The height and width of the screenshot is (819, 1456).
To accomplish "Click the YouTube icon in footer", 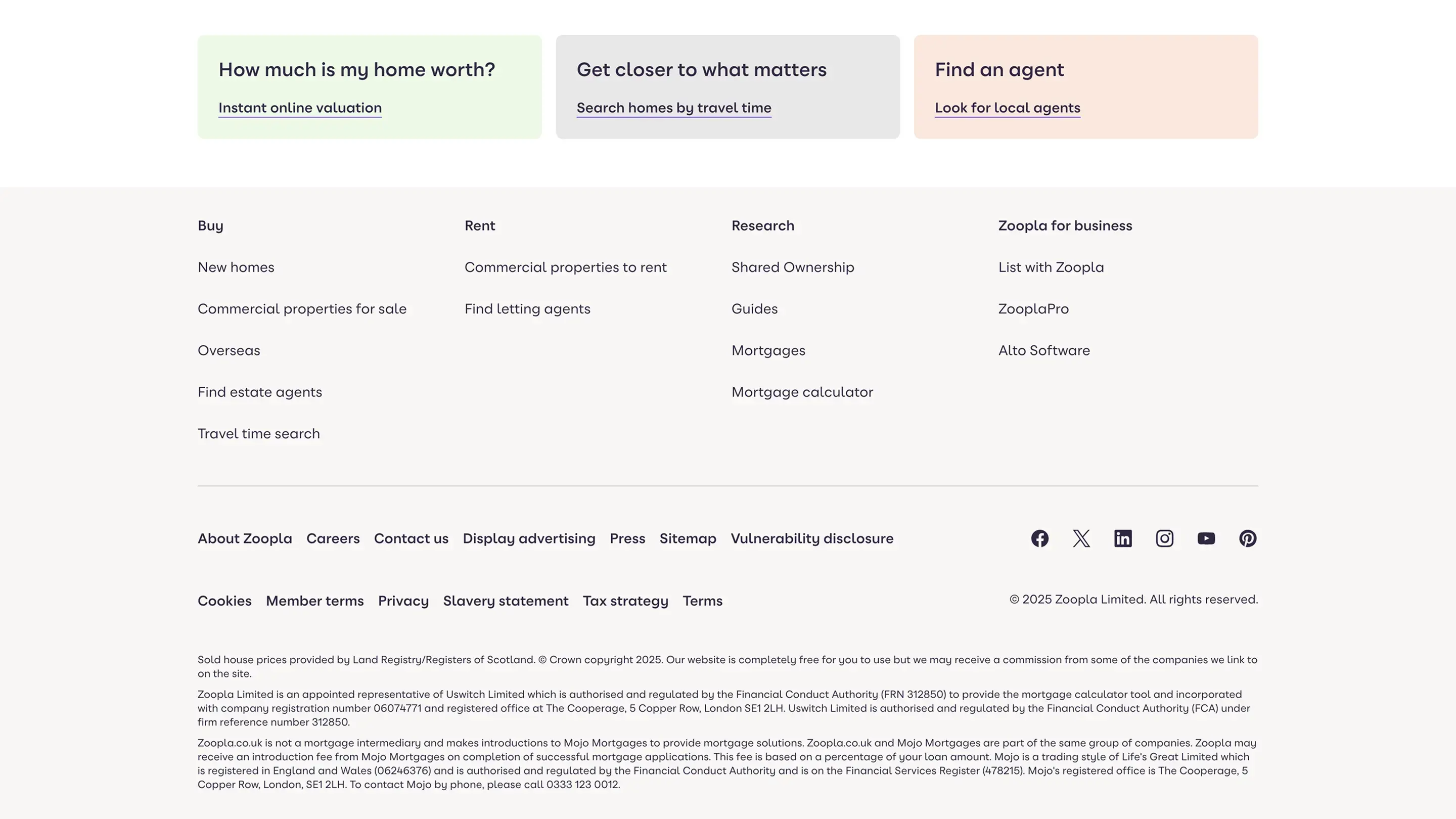I will coord(1206,538).
